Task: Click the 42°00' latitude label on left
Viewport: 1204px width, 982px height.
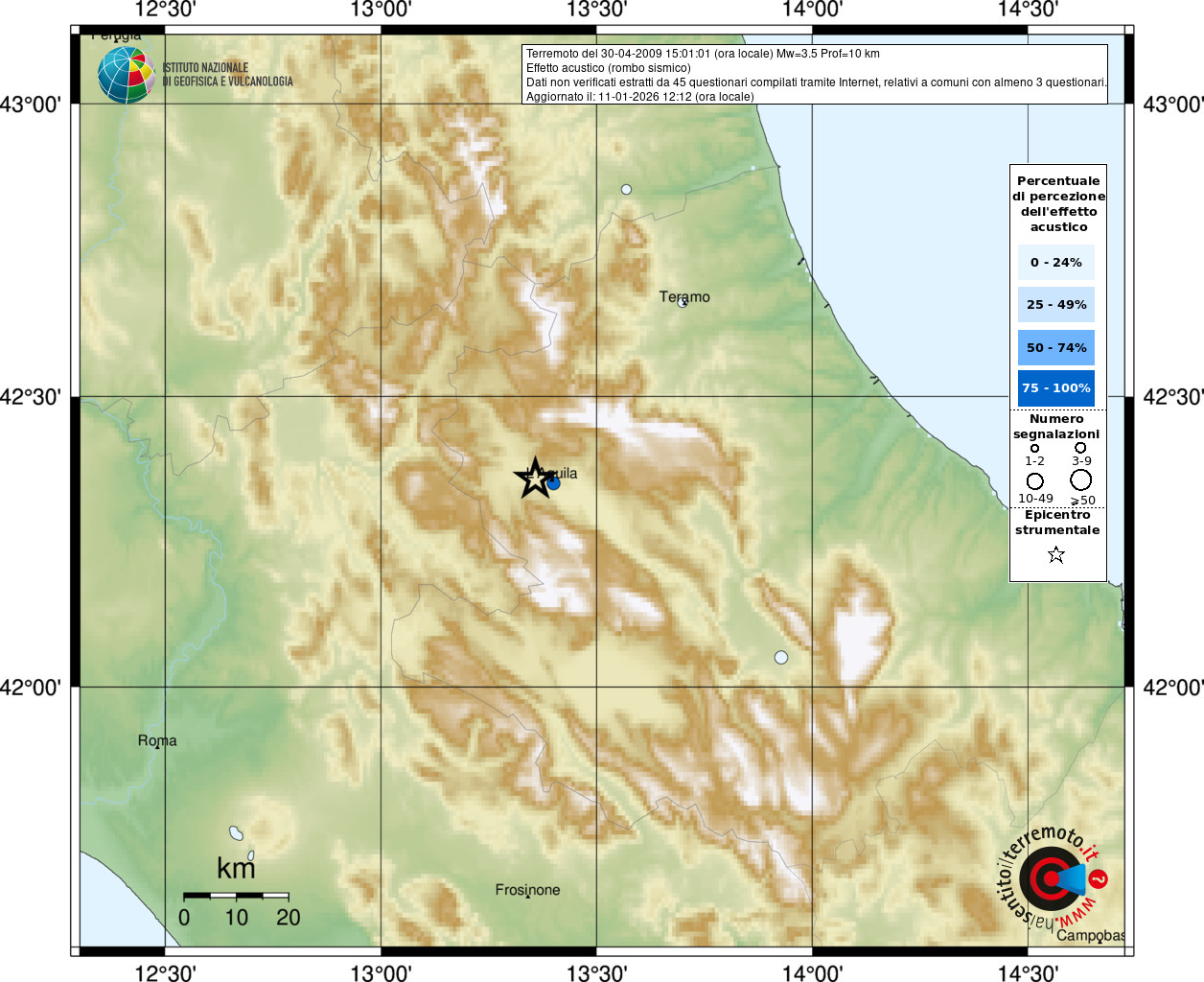Action: point(31,688)
